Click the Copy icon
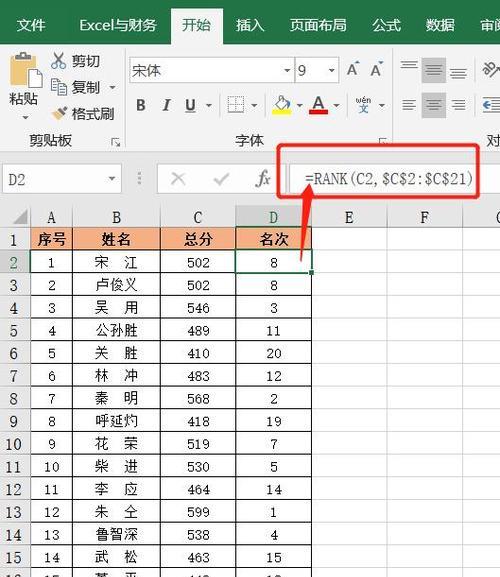The width and height of the screenshot is (500, 577). tap(58, 87)
